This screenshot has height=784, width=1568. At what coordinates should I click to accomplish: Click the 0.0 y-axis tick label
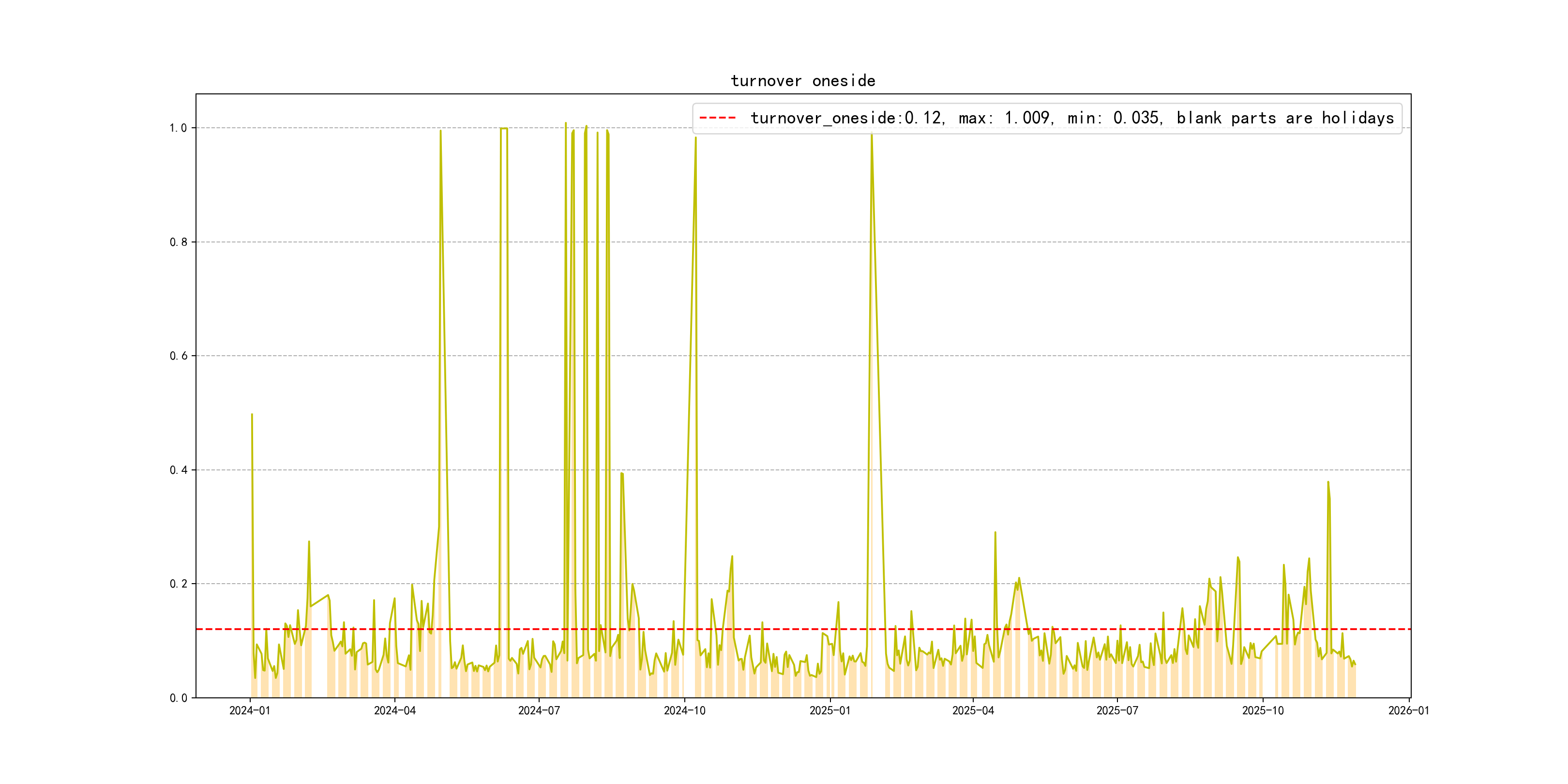tap(178, 698)
